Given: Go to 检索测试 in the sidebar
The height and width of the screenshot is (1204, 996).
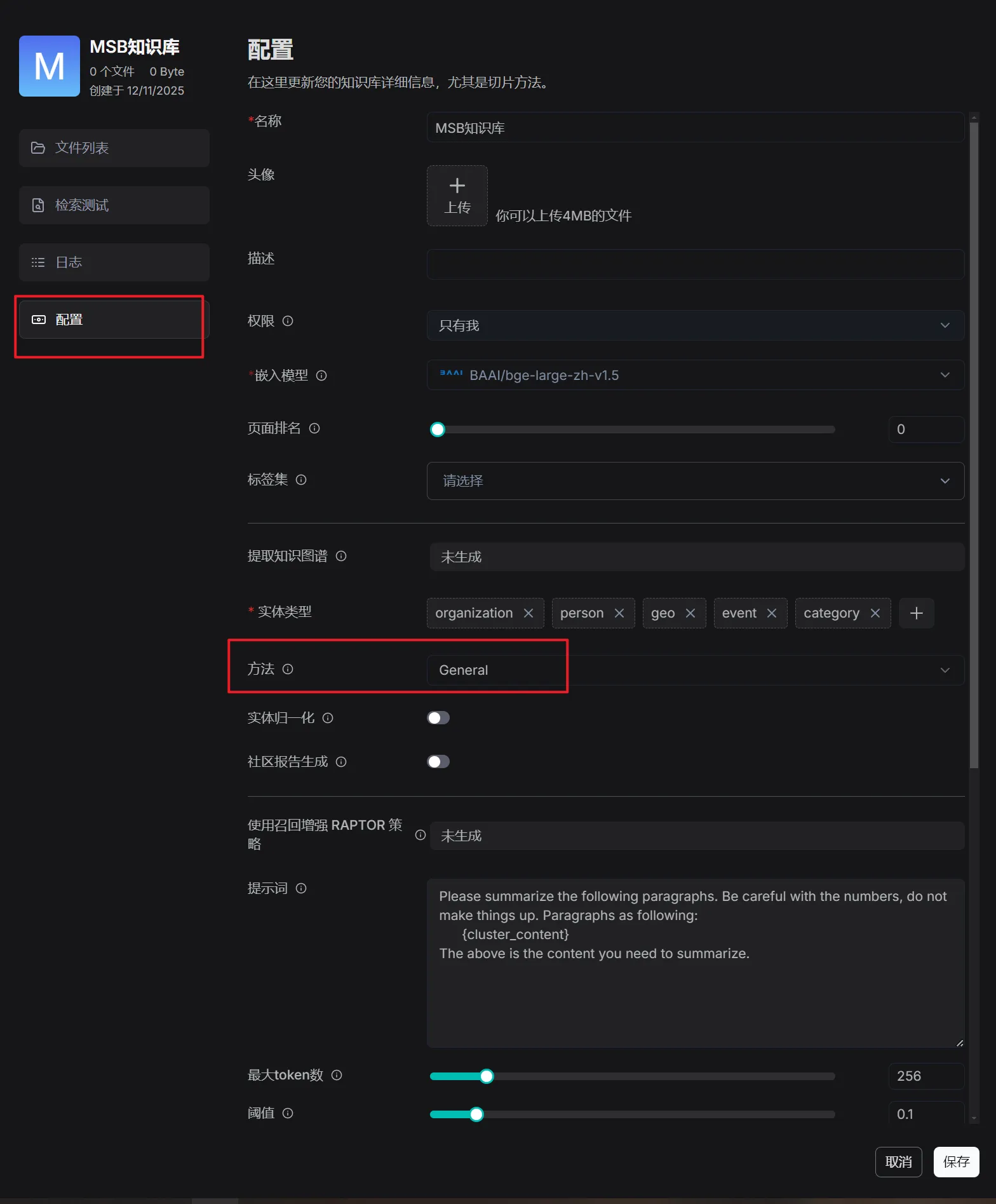Looking at the screenshot, I should (114, 205).
